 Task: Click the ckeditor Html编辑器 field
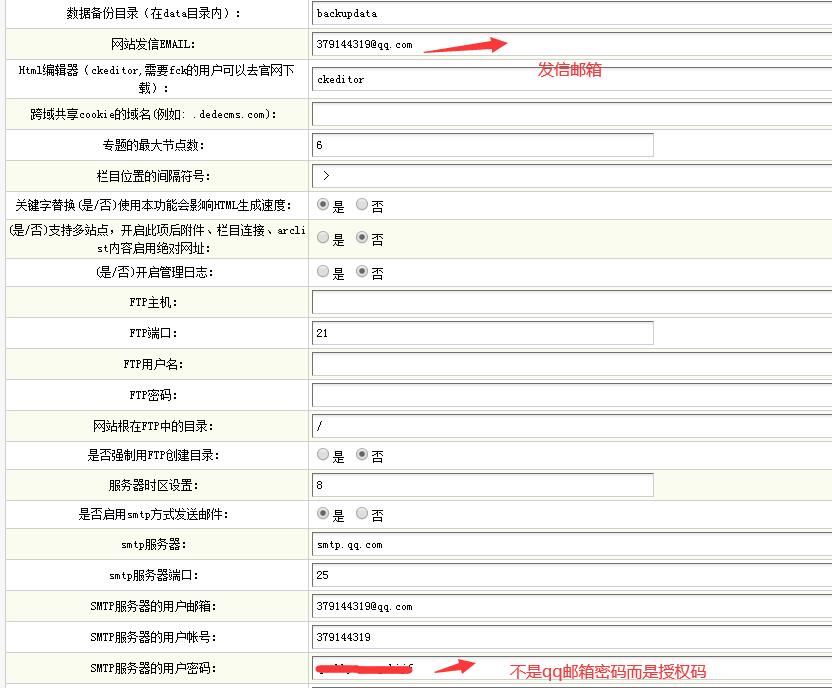tap(450, 79)
